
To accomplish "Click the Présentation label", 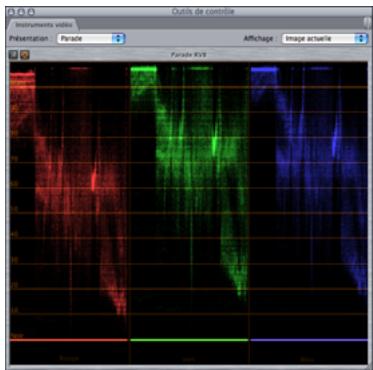I will click(x=29, y=38).
